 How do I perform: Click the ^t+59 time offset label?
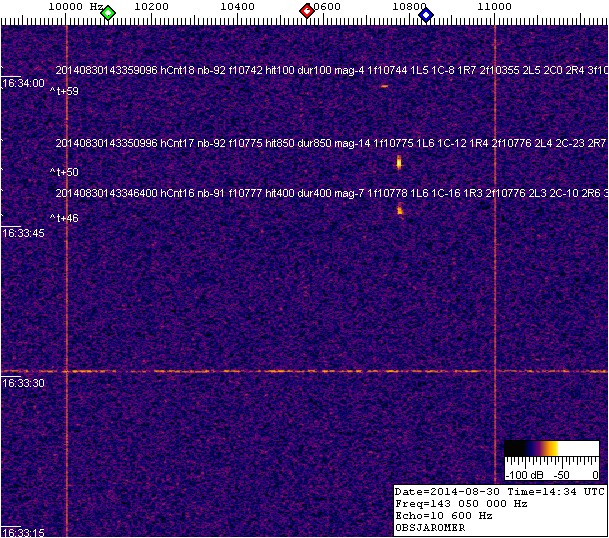tap(65, 92)
